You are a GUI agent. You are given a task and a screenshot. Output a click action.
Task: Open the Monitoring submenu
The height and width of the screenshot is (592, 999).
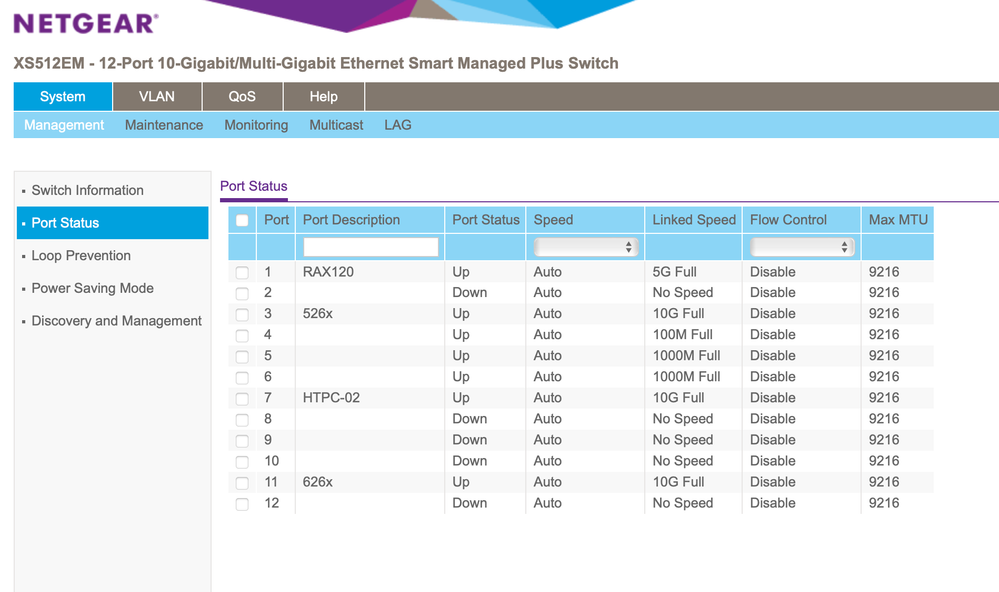click(256, 125)
